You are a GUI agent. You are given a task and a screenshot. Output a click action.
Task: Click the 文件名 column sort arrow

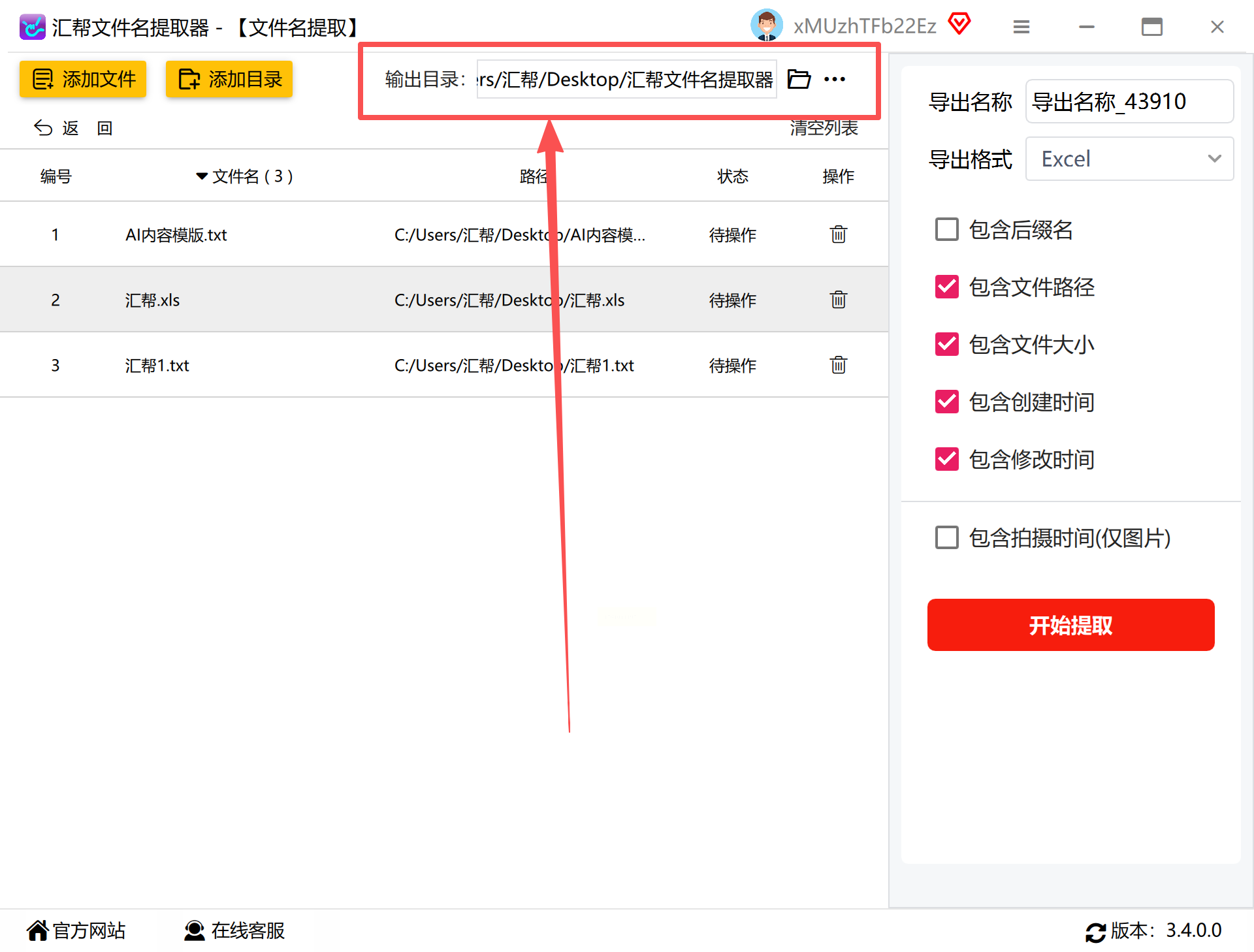click(202, 176)
